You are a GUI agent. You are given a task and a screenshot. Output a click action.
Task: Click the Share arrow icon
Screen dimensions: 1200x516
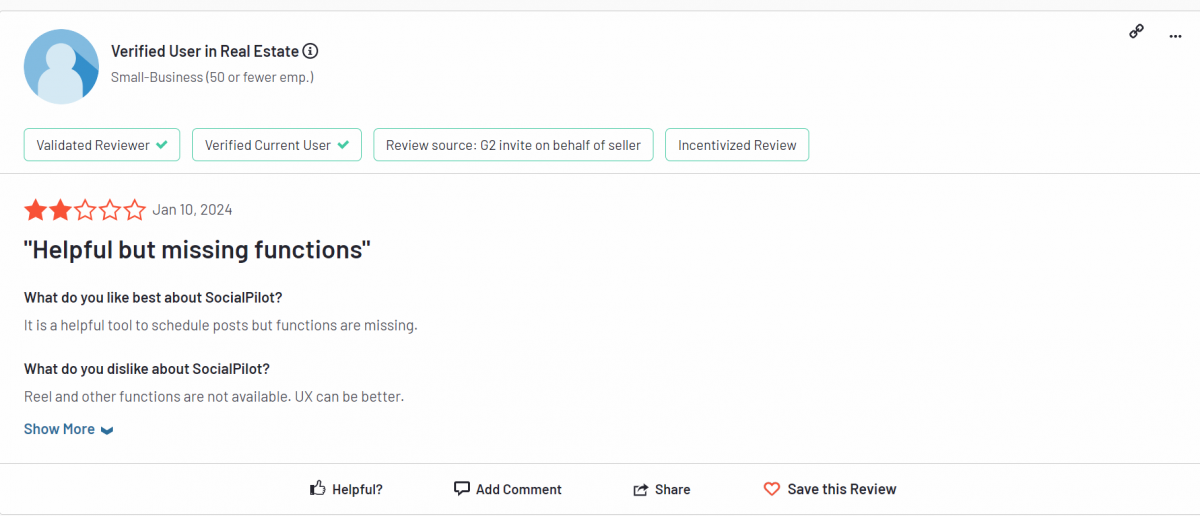click(x=641, y=490)
